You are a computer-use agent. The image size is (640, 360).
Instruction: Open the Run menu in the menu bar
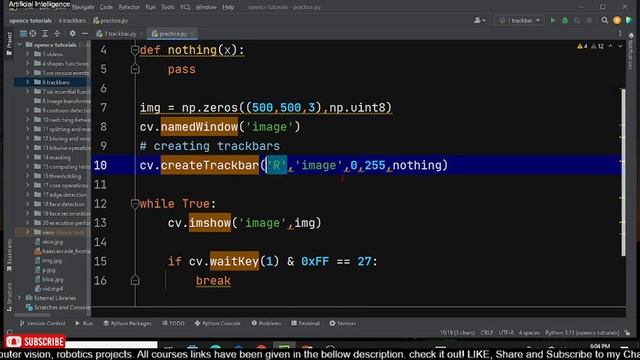pyautogui.click(x=150, y=7)
